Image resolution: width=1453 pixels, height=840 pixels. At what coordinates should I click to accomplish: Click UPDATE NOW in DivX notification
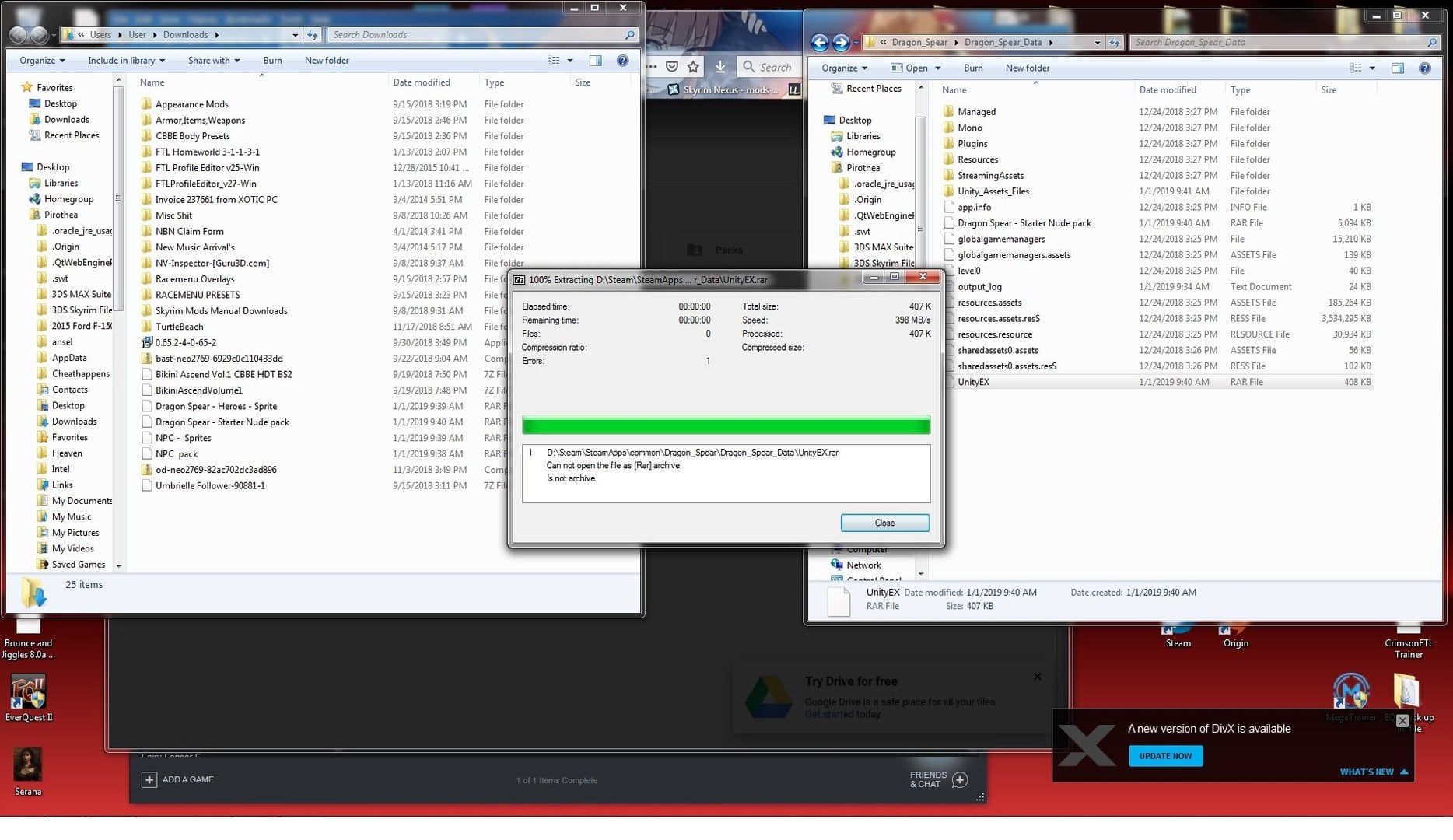[1165, 756]
